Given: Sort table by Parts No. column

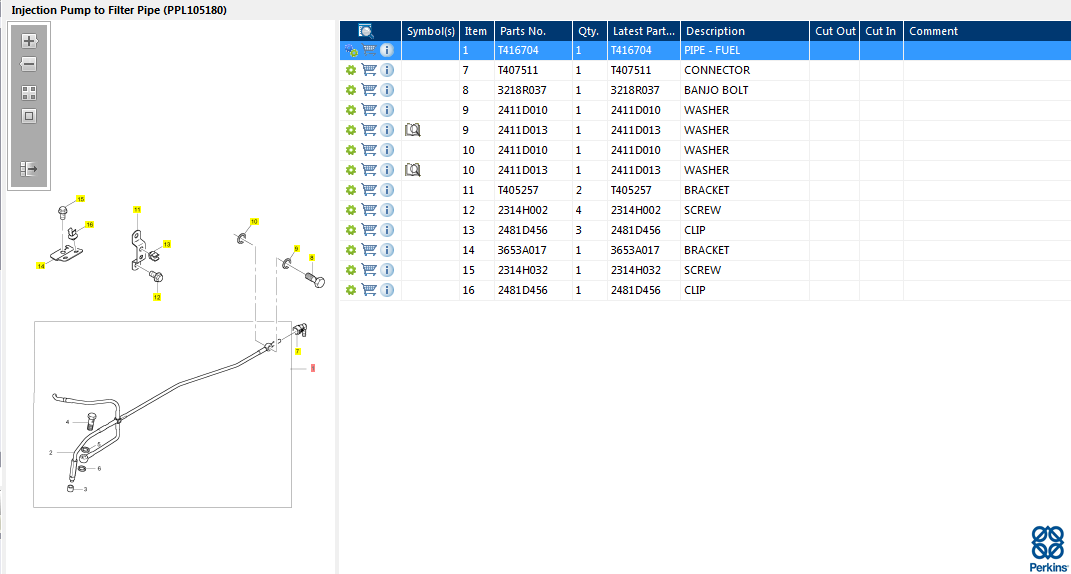Looking at the screenshot, I should pyautogui.click(x=533, y=31).
